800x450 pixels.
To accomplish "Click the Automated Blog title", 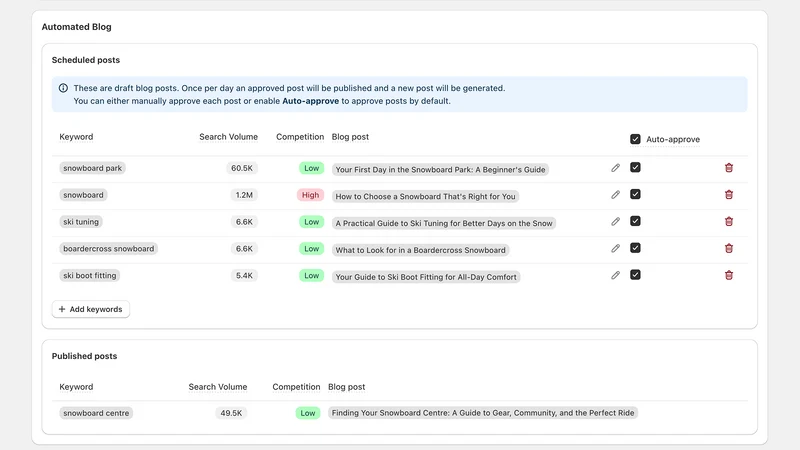I will pyautogui.click(x=77, y=27).
